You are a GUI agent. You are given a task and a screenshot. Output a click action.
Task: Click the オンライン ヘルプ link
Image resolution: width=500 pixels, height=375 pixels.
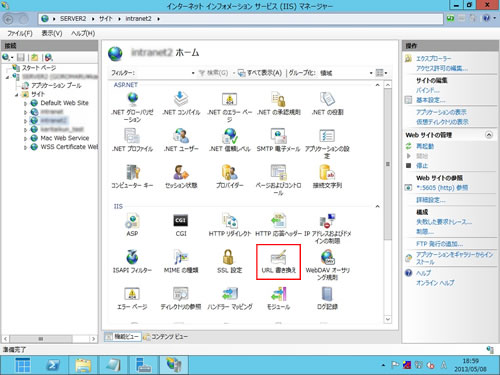point(435,283)
